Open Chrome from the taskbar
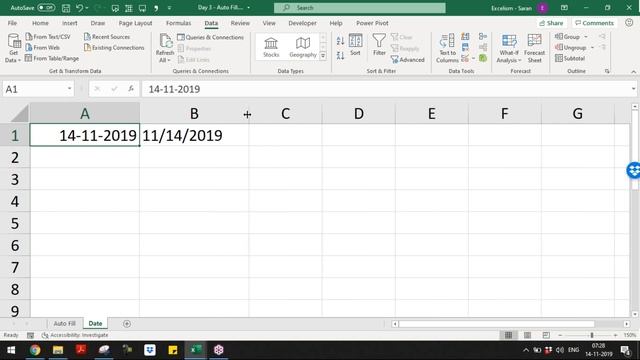640x360 pixels. (35, 350)
